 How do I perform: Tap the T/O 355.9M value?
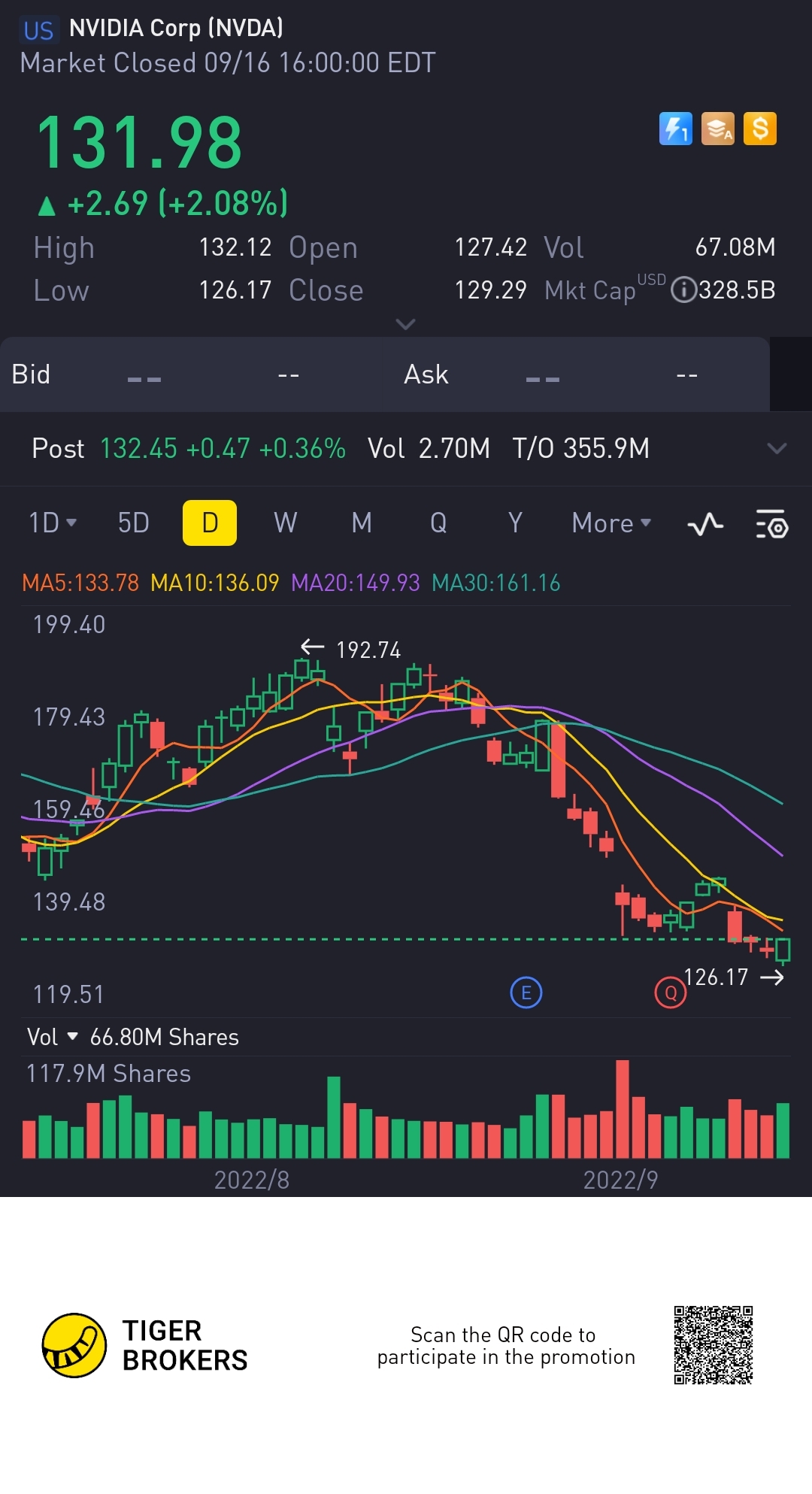[x=580, y=449]
